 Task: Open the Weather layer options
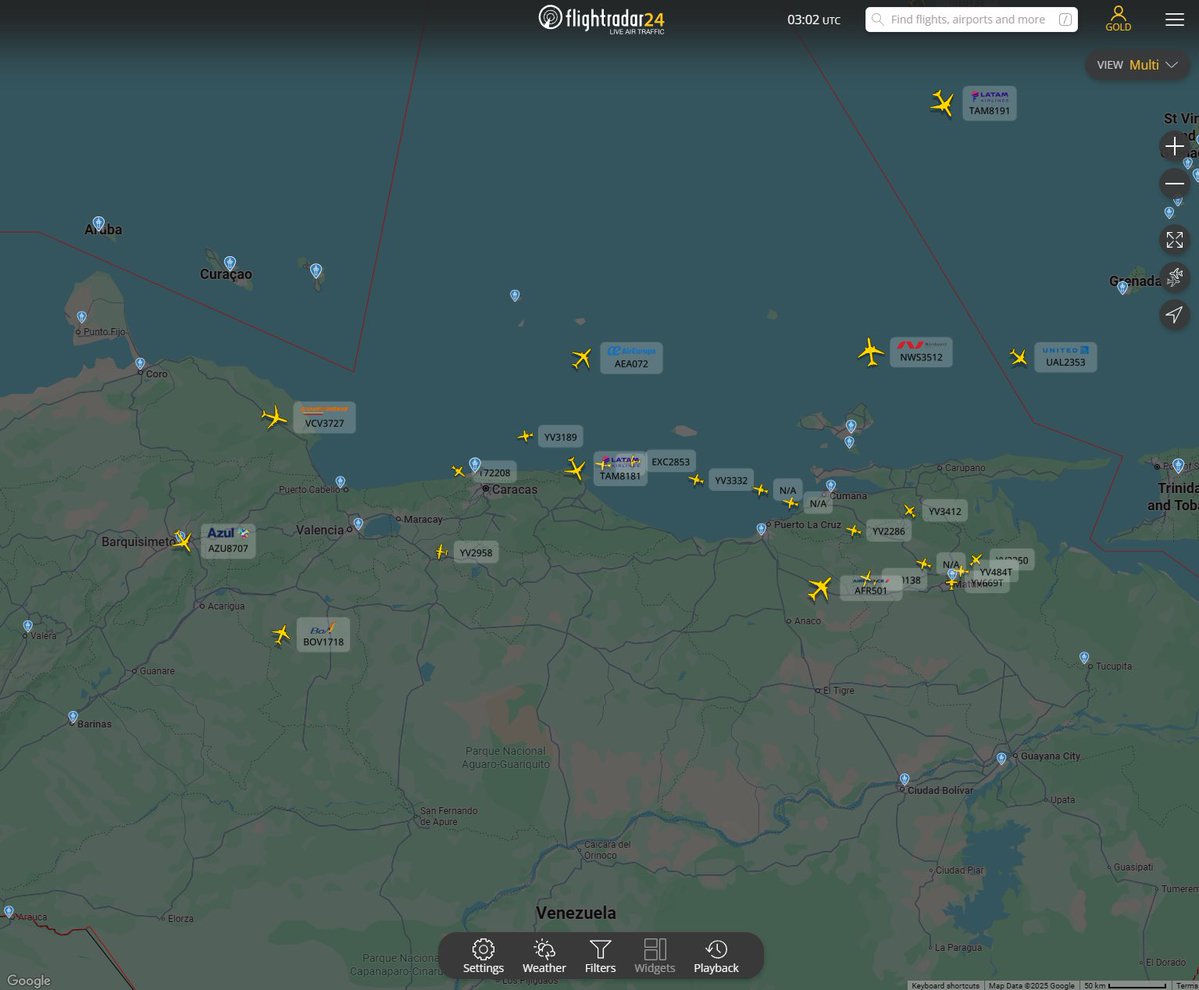click(x=544, y=956)
